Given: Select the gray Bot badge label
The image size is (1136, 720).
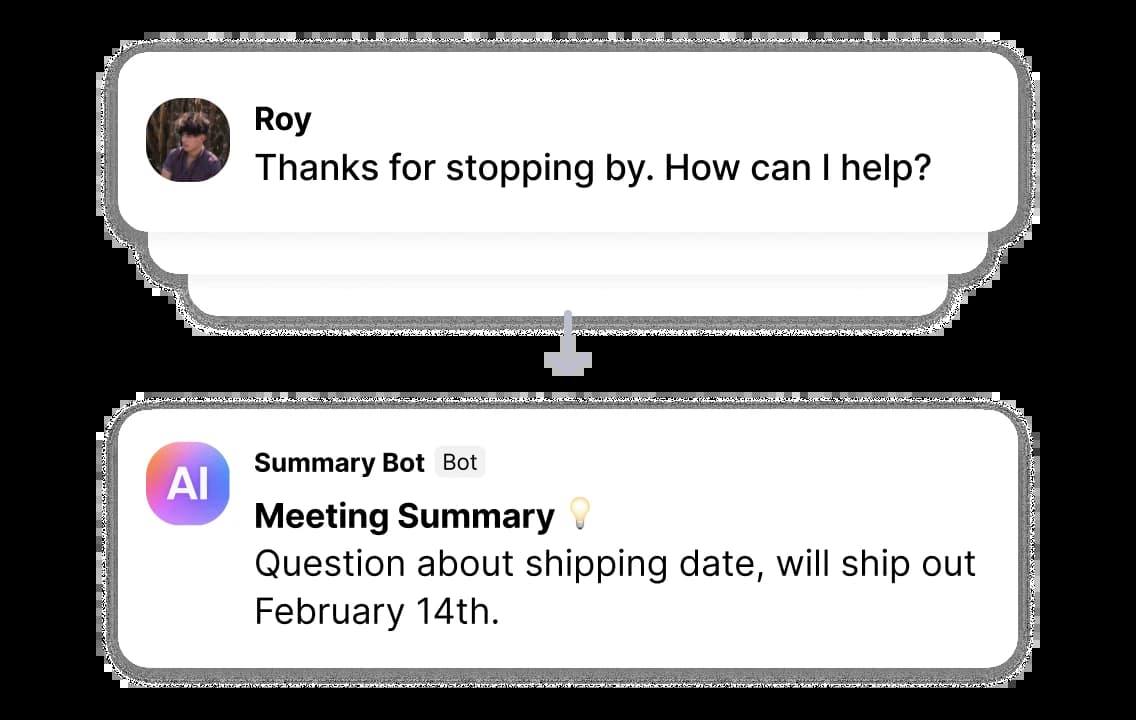Looking at the screenshot, I should point(460,463).
